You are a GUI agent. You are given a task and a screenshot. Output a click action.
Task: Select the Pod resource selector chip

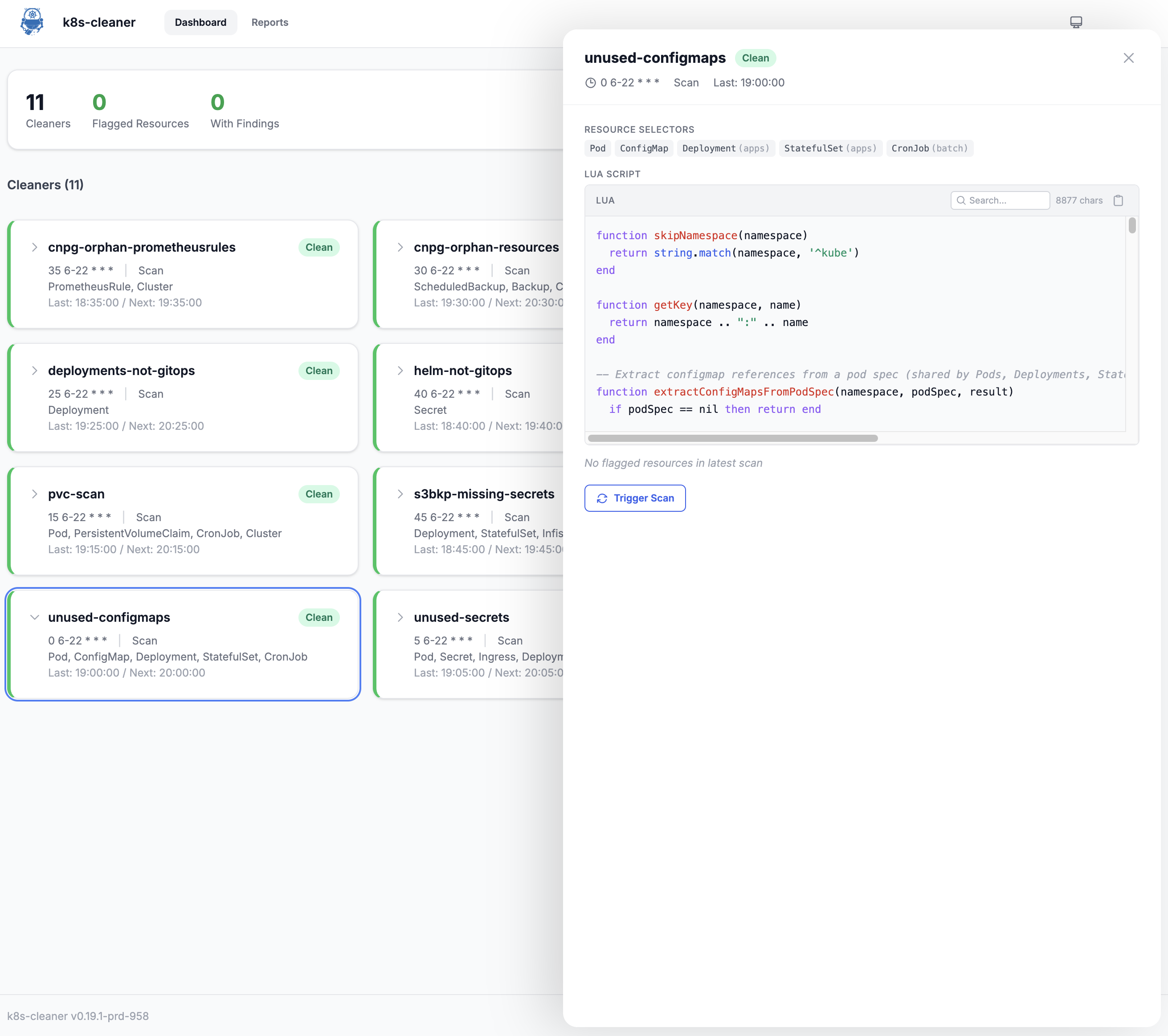(597, 148)
